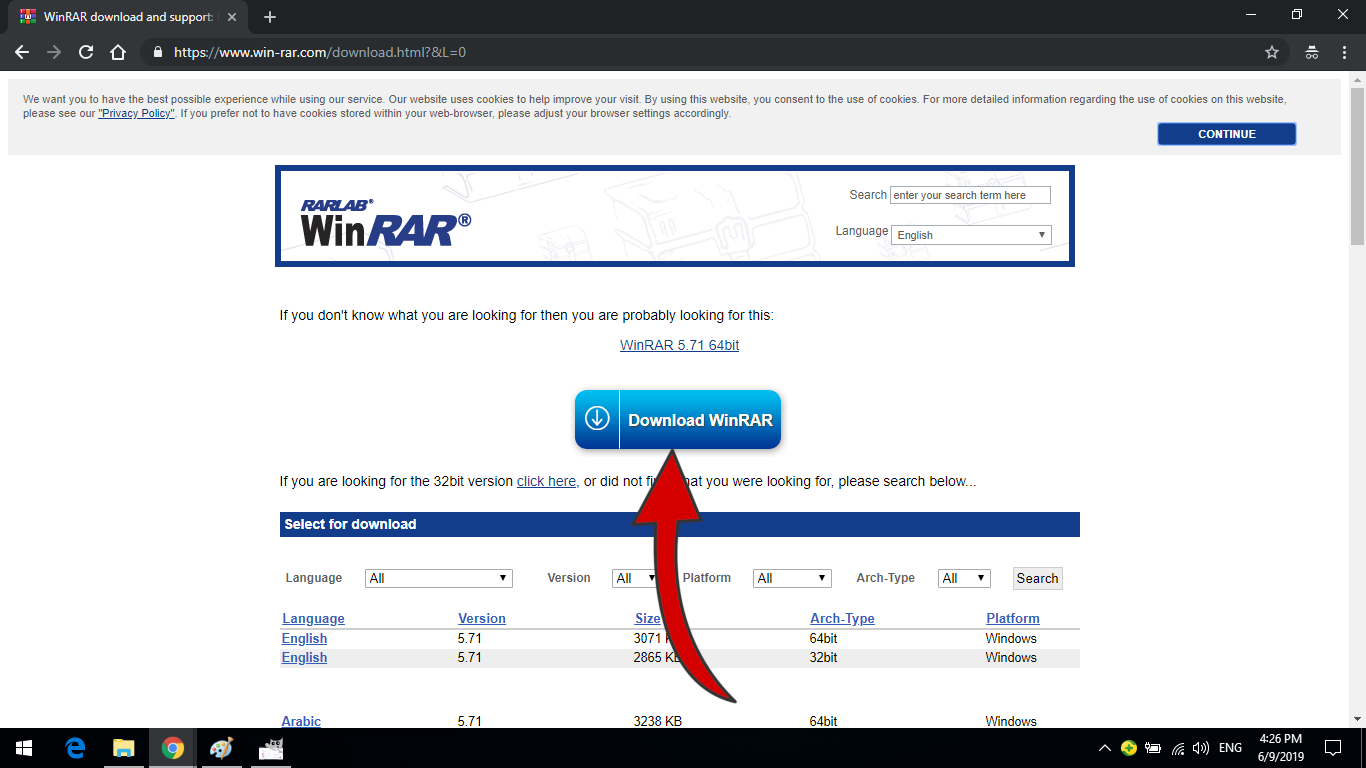Expand the Version filter dropdown
The height and width of the screenshot is (768, 1366).
click(636, 578)
